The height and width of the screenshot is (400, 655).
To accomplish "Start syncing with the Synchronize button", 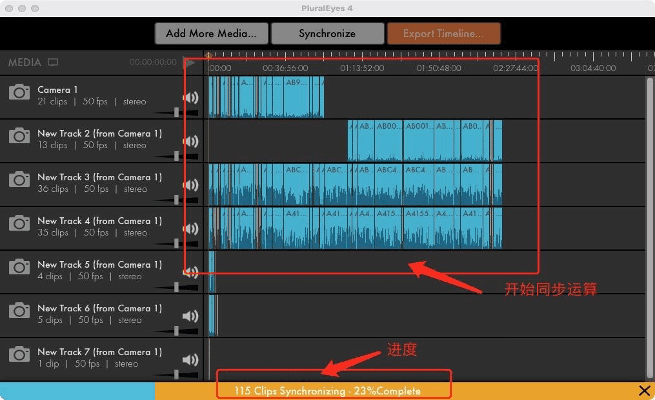I will [328, 33].
